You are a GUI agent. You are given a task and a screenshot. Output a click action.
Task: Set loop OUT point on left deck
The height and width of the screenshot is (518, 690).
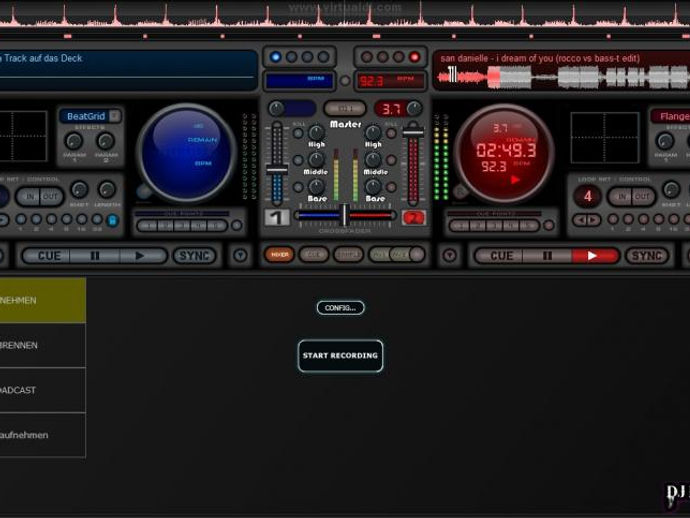(51, 196)
